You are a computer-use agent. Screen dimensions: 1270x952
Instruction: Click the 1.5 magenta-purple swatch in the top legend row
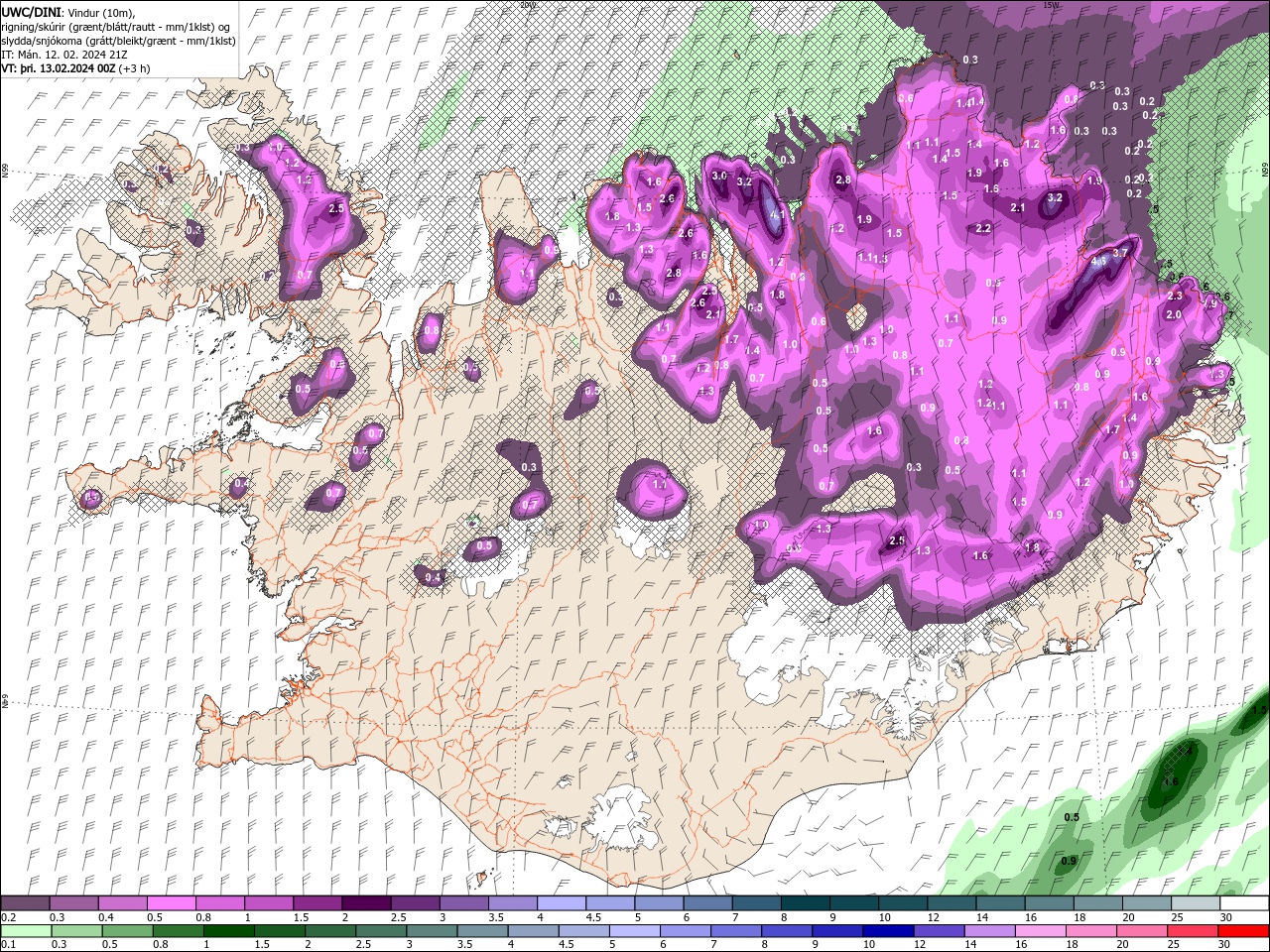(x=317, y=903)
